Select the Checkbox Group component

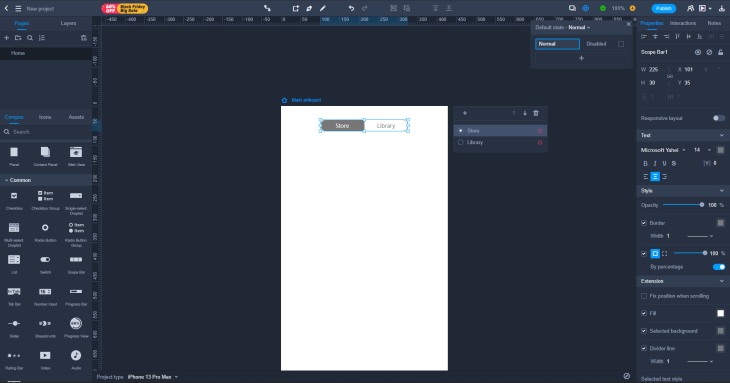pos(45,200)
